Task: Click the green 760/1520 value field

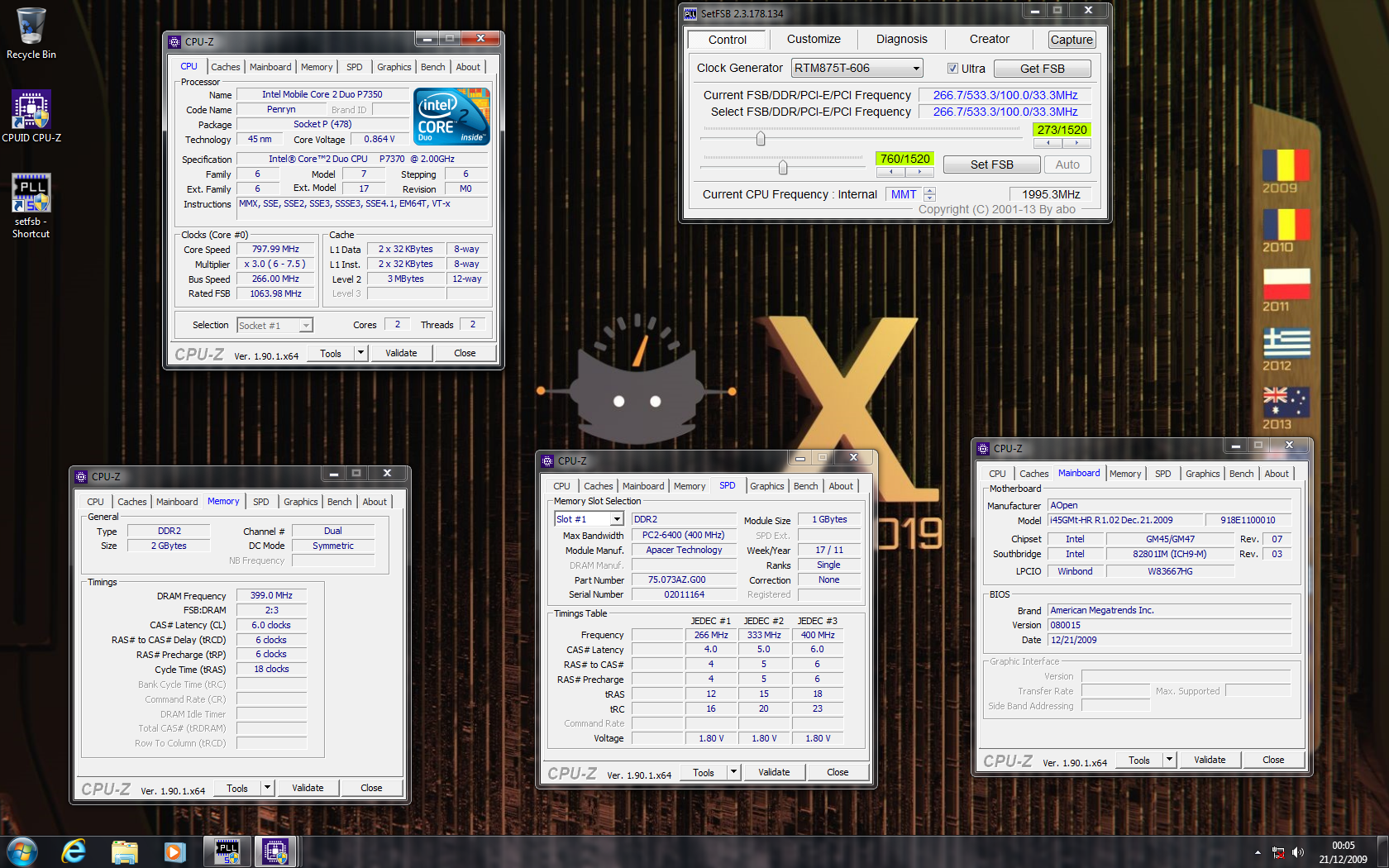Action: (x=905, y=159)
